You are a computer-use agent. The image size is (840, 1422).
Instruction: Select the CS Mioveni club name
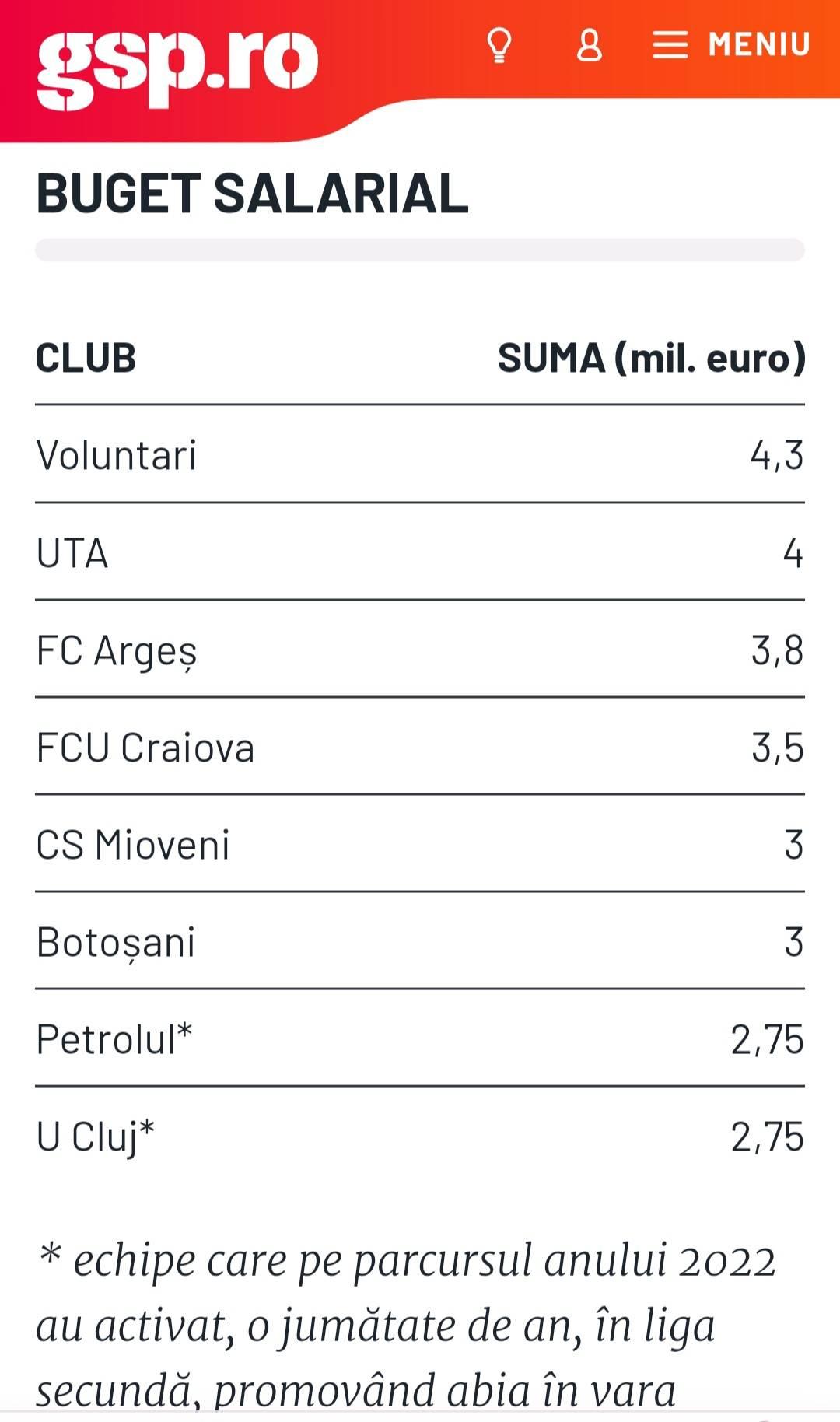click(x=133, y=846)
